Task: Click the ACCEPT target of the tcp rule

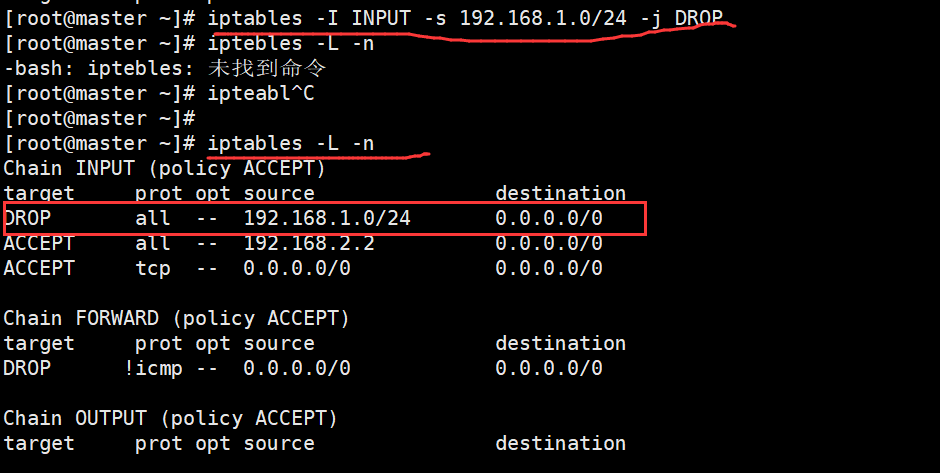Action: [x=39, y=268]
